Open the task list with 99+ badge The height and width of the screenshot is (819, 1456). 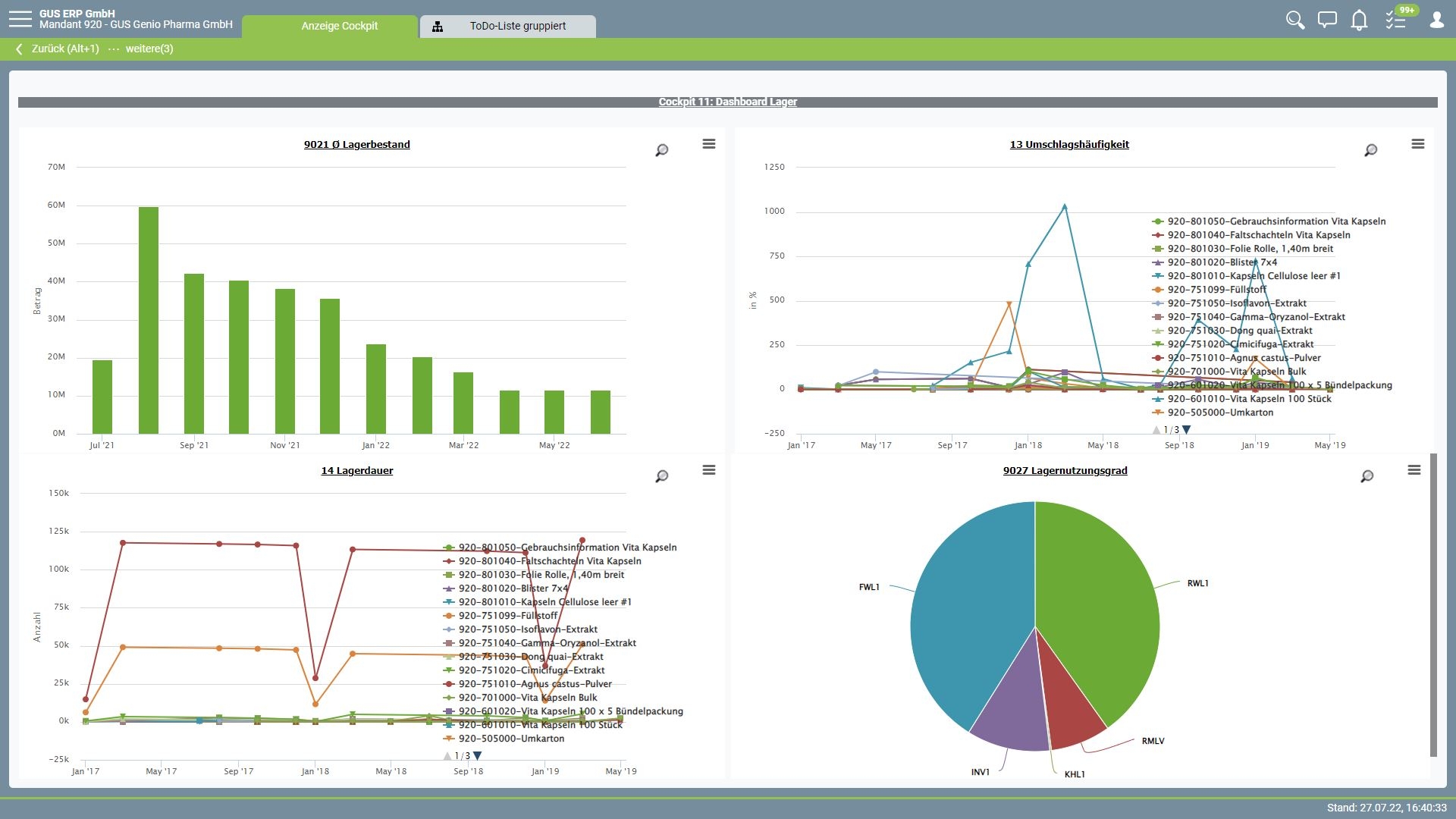point(1395,20)
